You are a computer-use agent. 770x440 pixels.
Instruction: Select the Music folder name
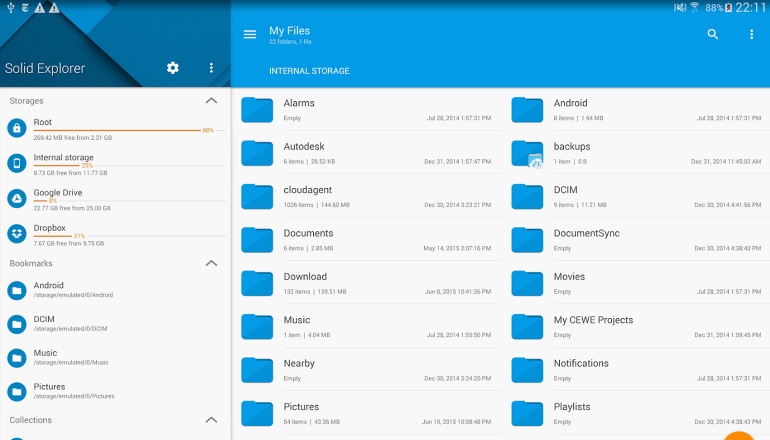297,320
